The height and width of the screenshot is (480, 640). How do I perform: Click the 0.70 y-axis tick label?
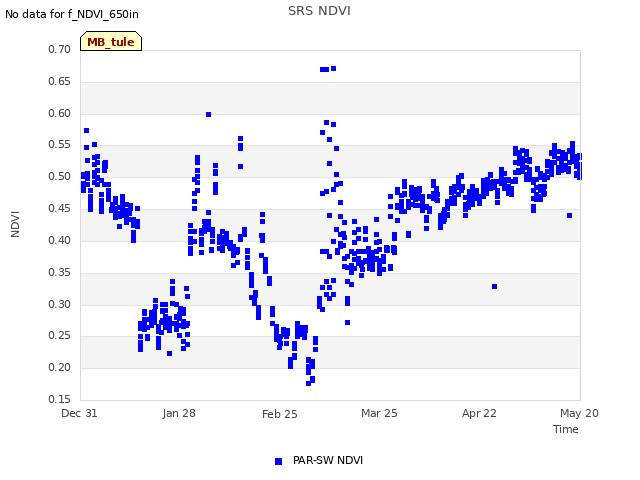(x=60, y=49)
